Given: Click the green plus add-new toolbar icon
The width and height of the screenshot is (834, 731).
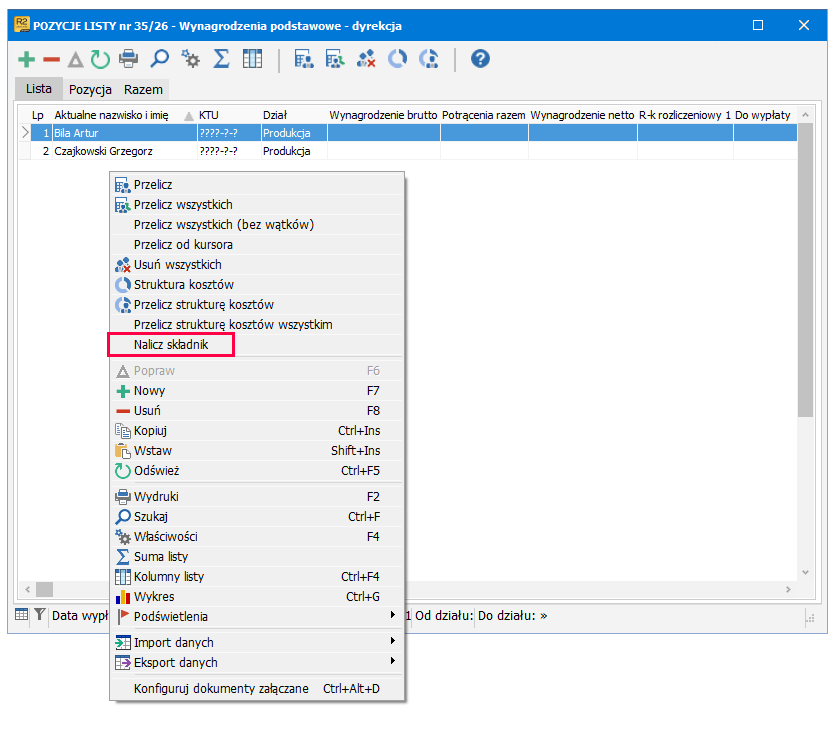Looking at the screenshot, I should (x=26, y=59).
